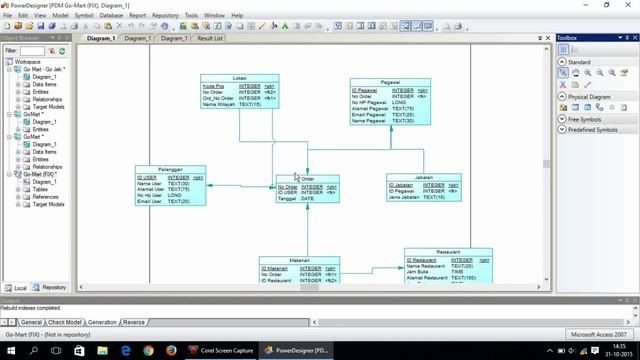
Task: Select the Reference tool in Physical Diagram
Action: click(x=600, y=108)
